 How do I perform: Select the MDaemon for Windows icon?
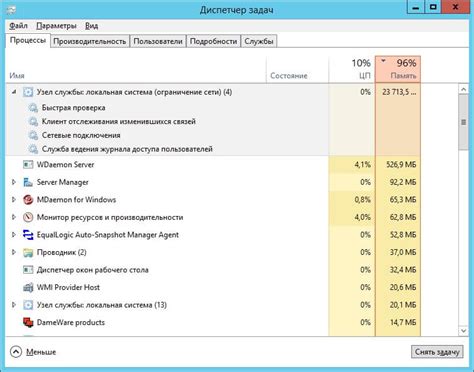point(28,200)
